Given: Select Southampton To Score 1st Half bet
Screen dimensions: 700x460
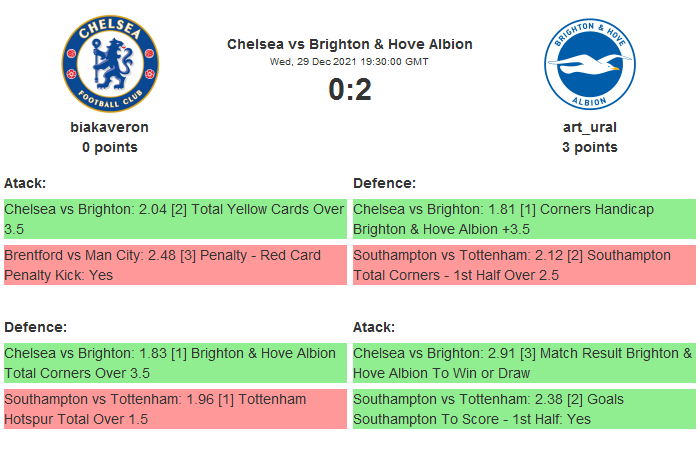Looking at the screenshot, I should click(x=523, y=409).
